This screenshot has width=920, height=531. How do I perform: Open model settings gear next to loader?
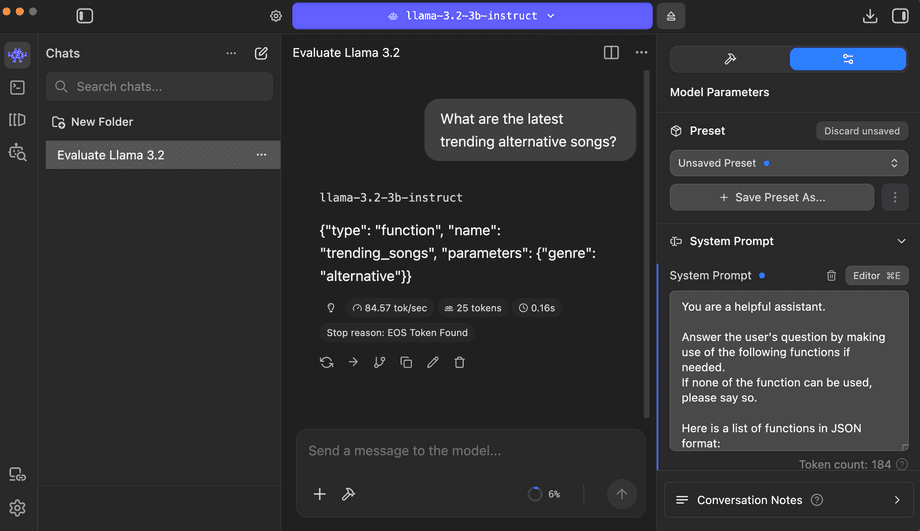click(276, 16)
